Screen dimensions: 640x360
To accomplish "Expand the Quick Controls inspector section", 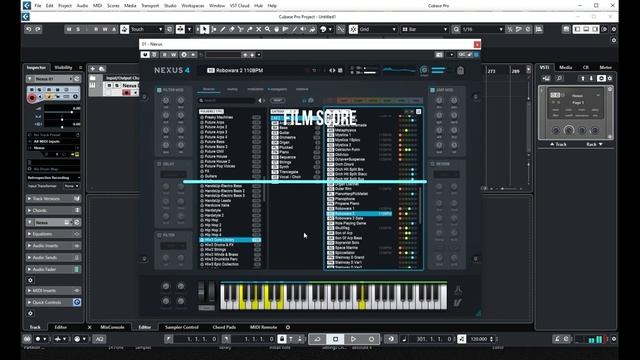I will tap(53, 302).
